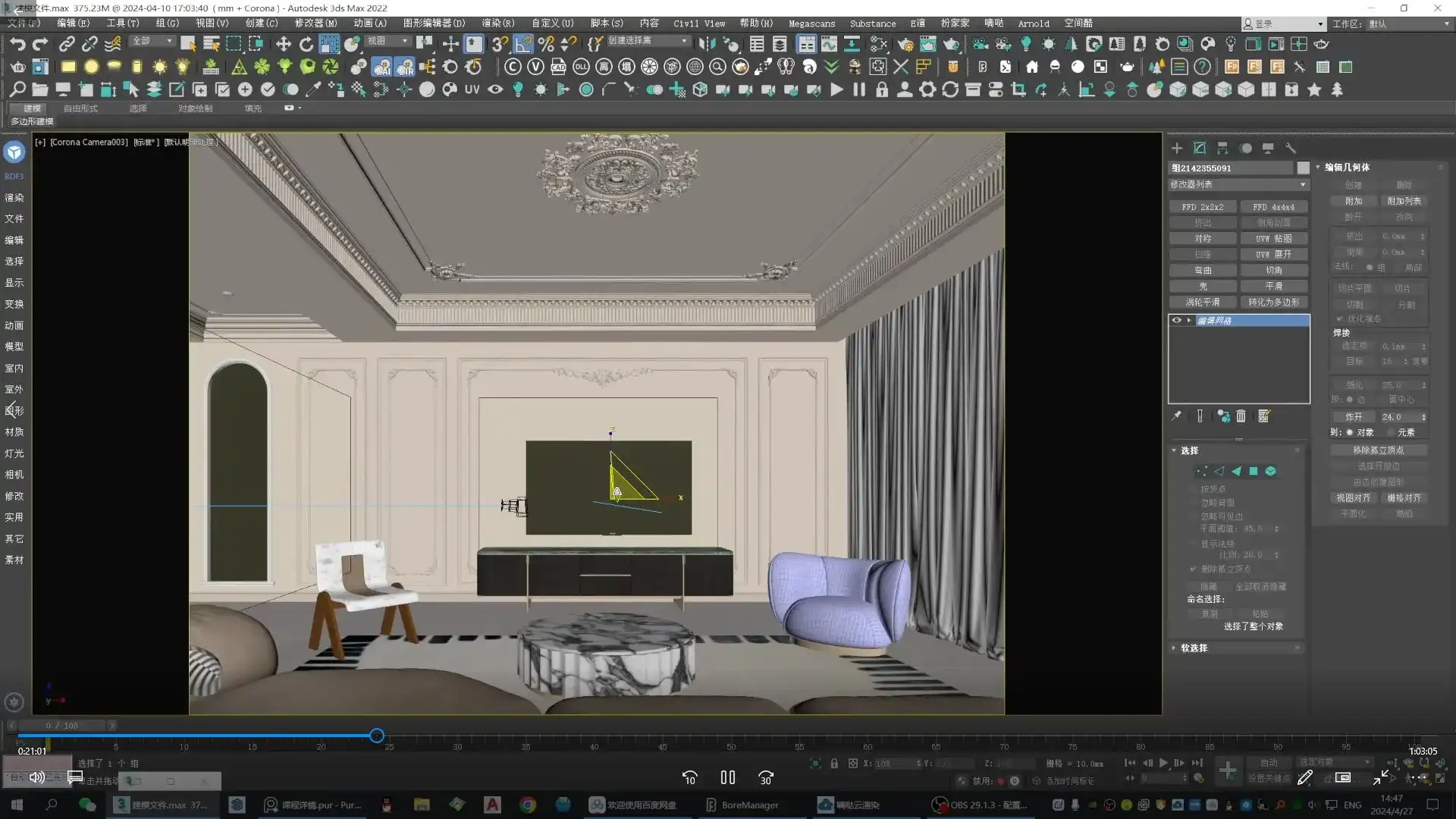This screenshot has height=819, width=1456.
Task: Click the Select and Move tool
Action: [x=283, y=44]
